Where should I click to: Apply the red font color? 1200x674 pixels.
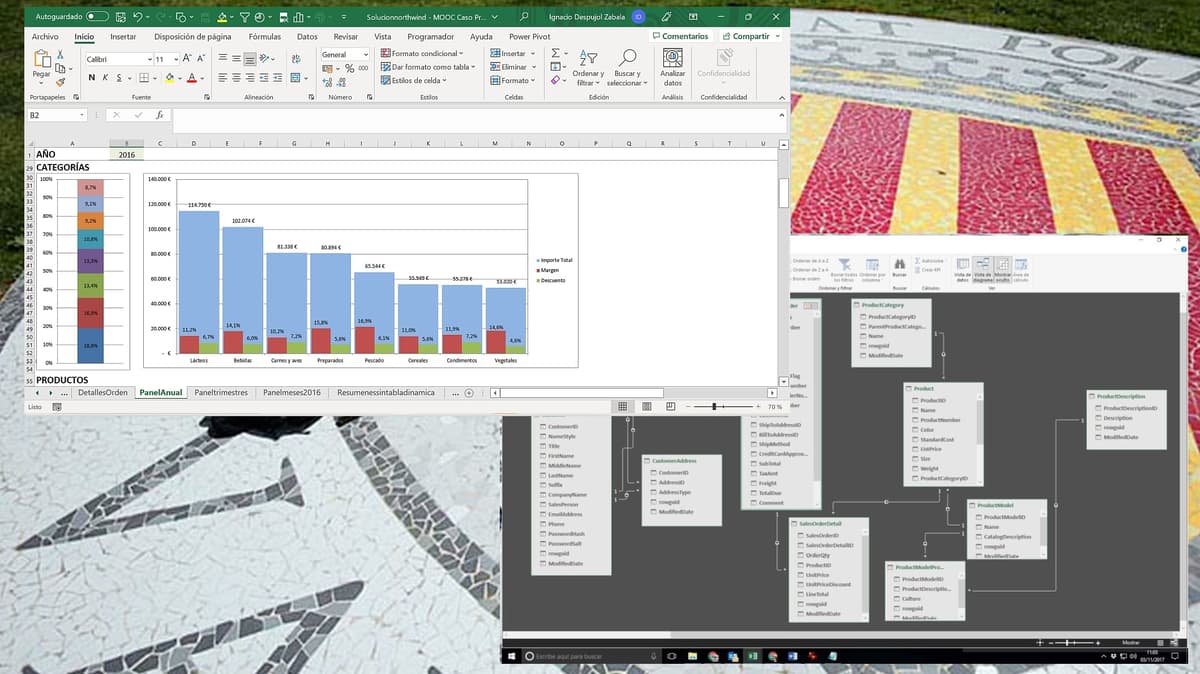(x=192, y=78)
